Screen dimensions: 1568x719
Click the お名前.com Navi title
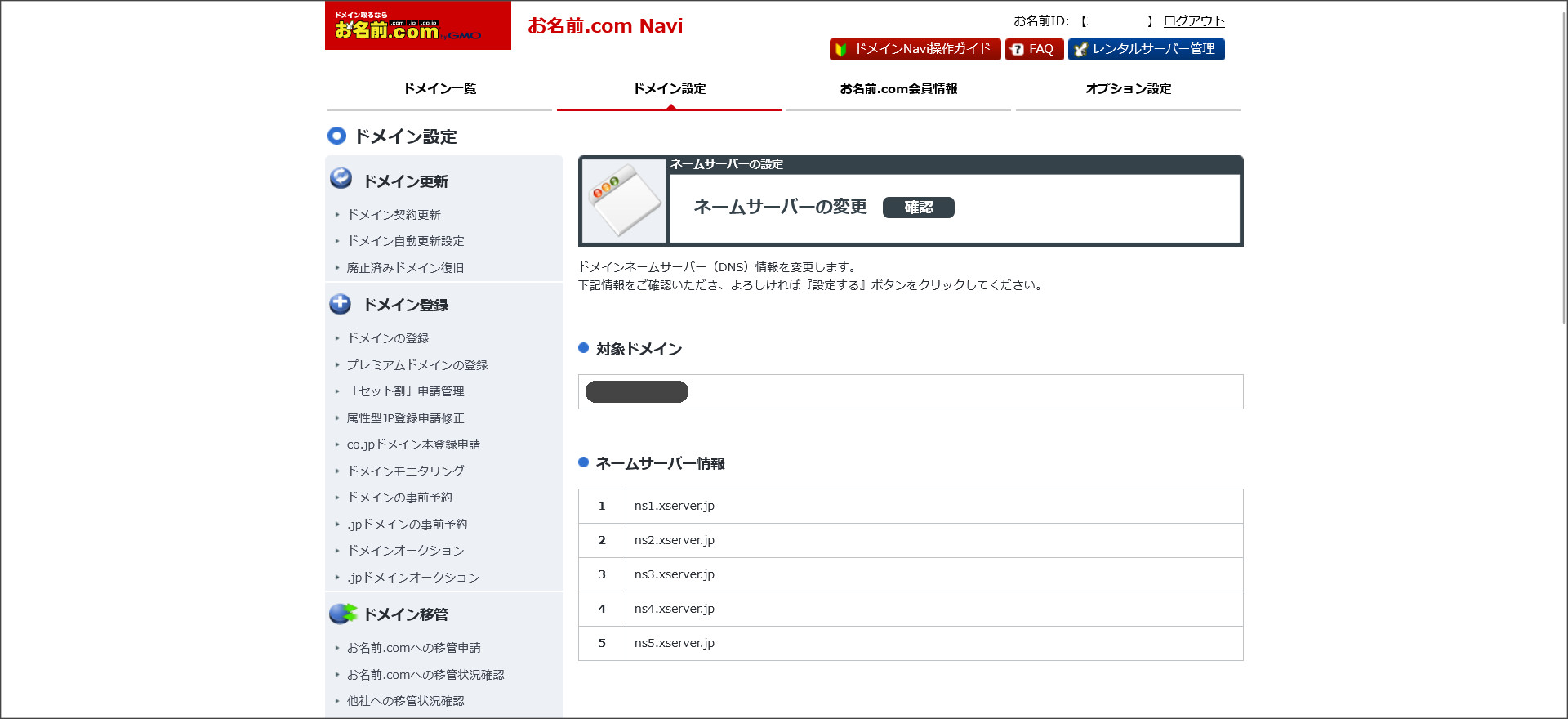(605, 26)
